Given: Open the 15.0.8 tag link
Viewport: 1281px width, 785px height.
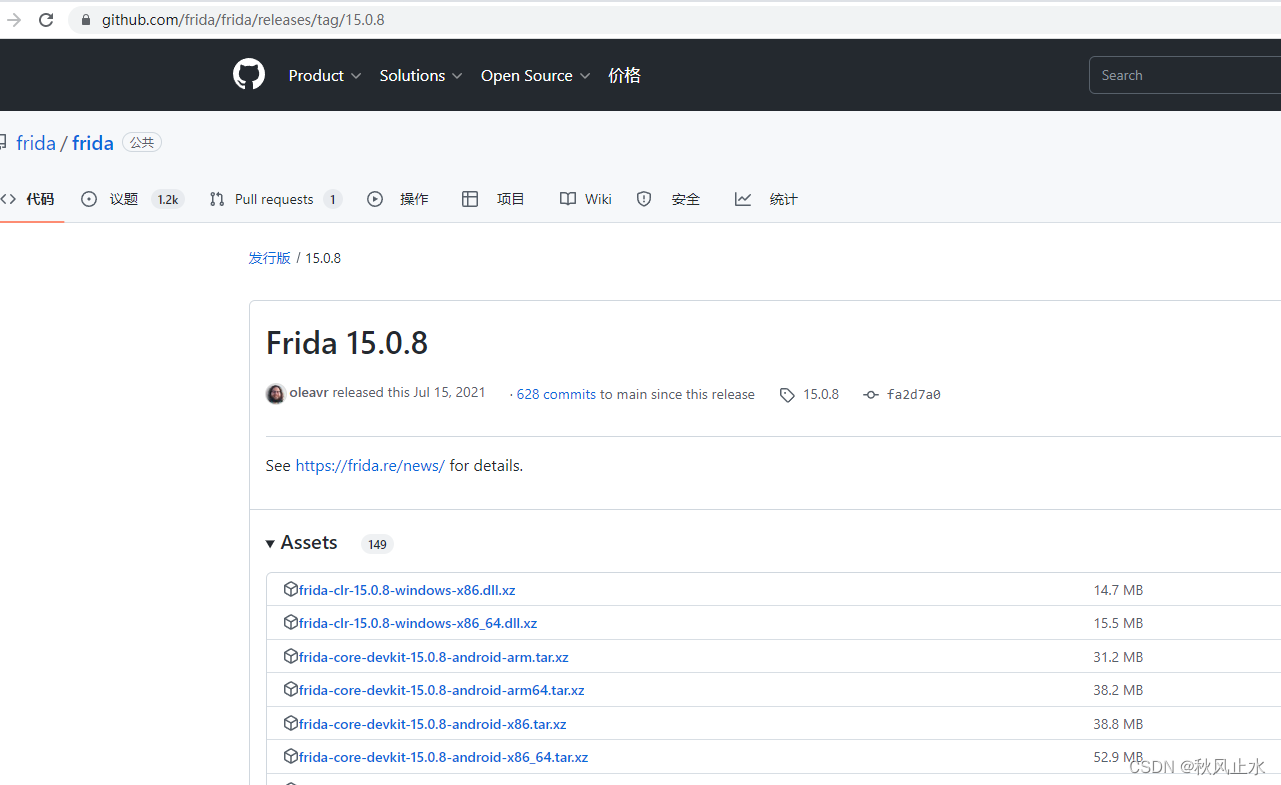Looking at the screenshot, I should pos(821,395).
